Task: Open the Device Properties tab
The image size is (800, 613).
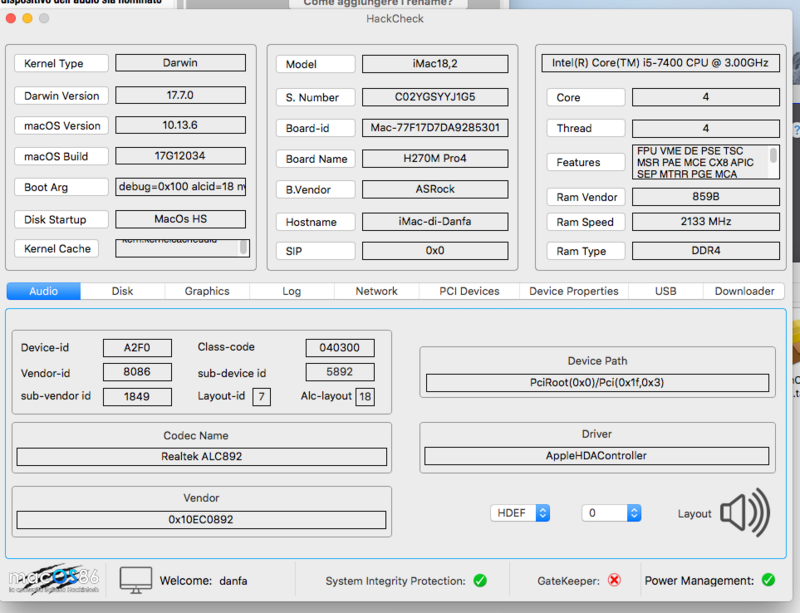Action: [574, 291]
